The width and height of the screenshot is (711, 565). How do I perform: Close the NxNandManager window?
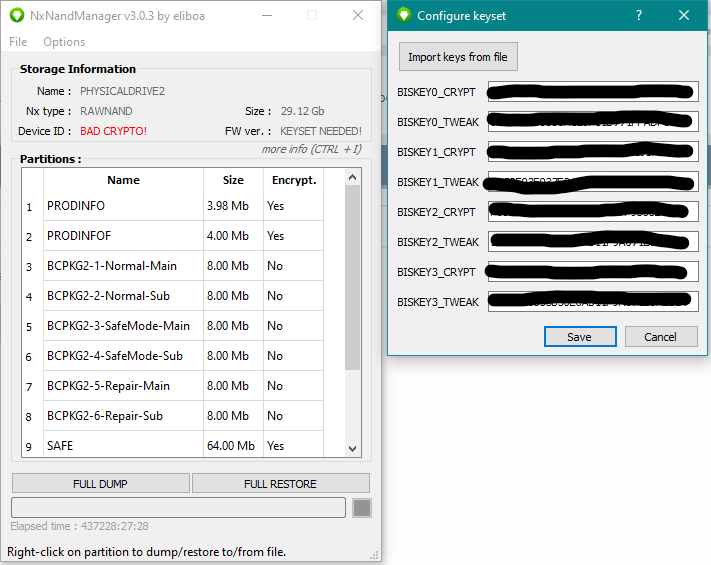pyautogui.click(x=358, y=15)
